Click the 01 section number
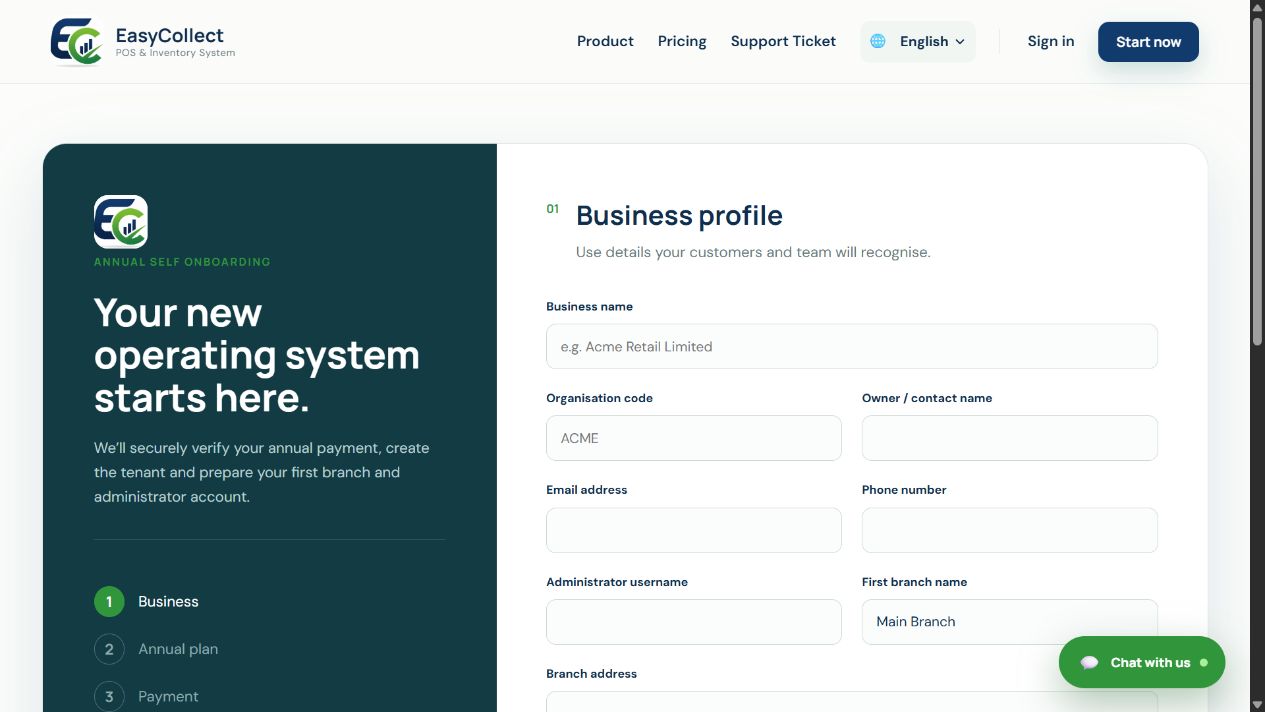The width and height of the screenshot is (1265, 712). click(552, 209)
